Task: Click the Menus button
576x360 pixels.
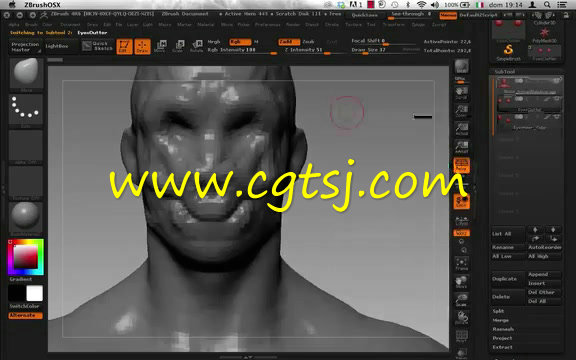Action: tap(448, 15)
